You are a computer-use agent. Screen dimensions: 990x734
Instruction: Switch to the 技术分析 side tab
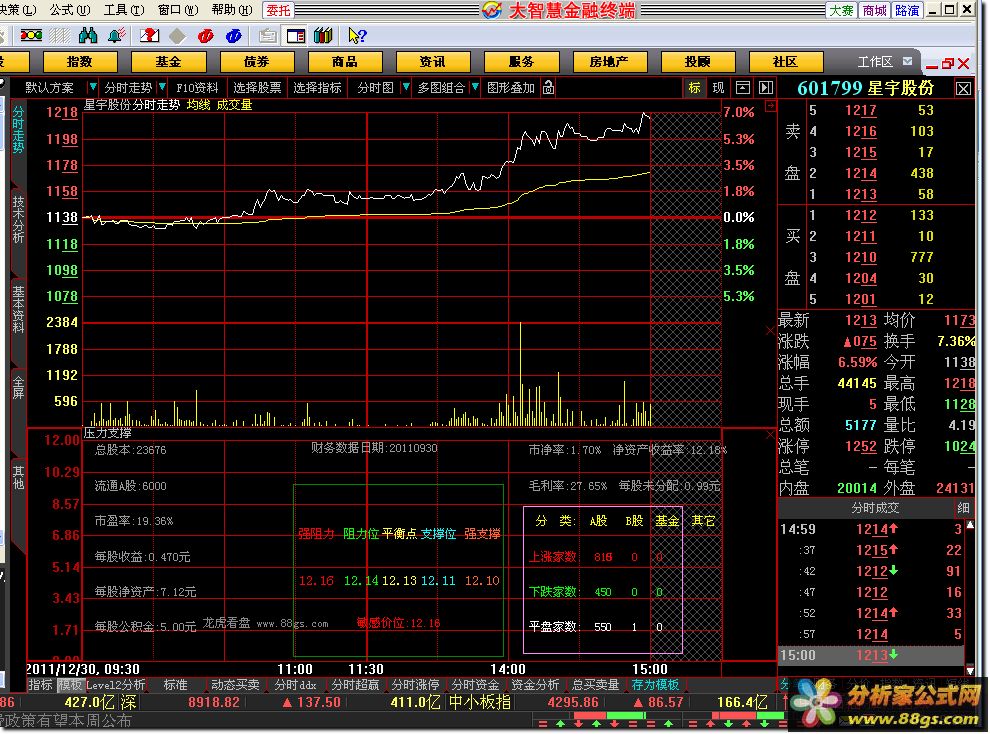[x=18, y=219]
